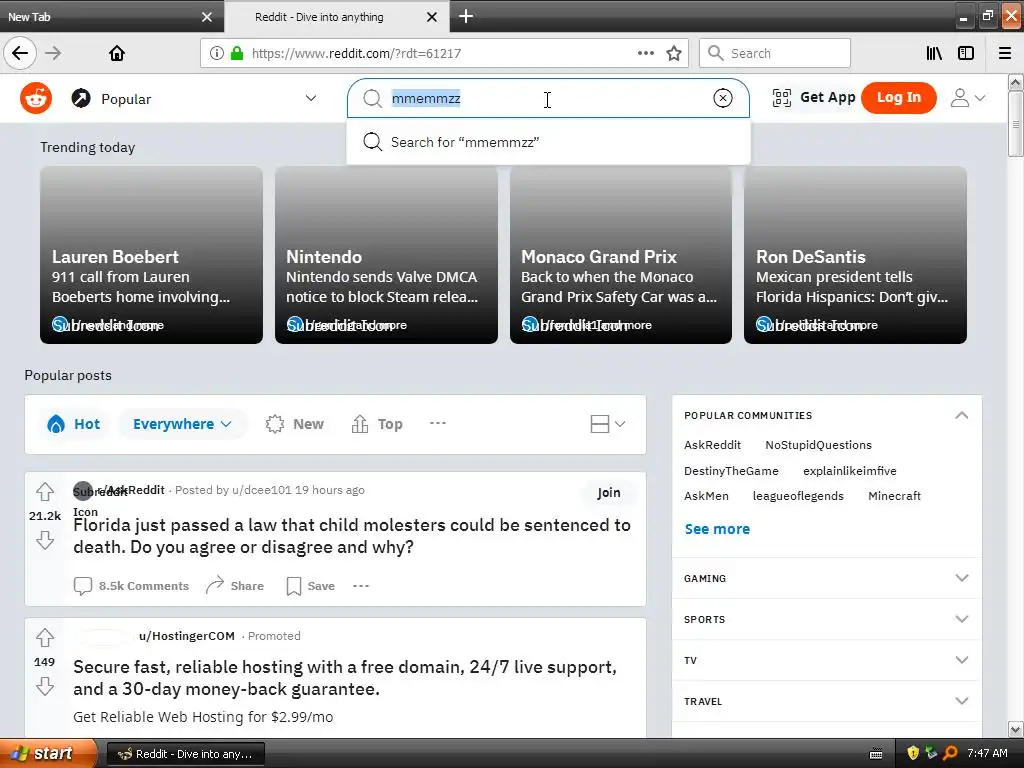Click the Popular arrow icon
Image resolution: width=1024 pixels, height=768 pixels.
coord(81,99)
